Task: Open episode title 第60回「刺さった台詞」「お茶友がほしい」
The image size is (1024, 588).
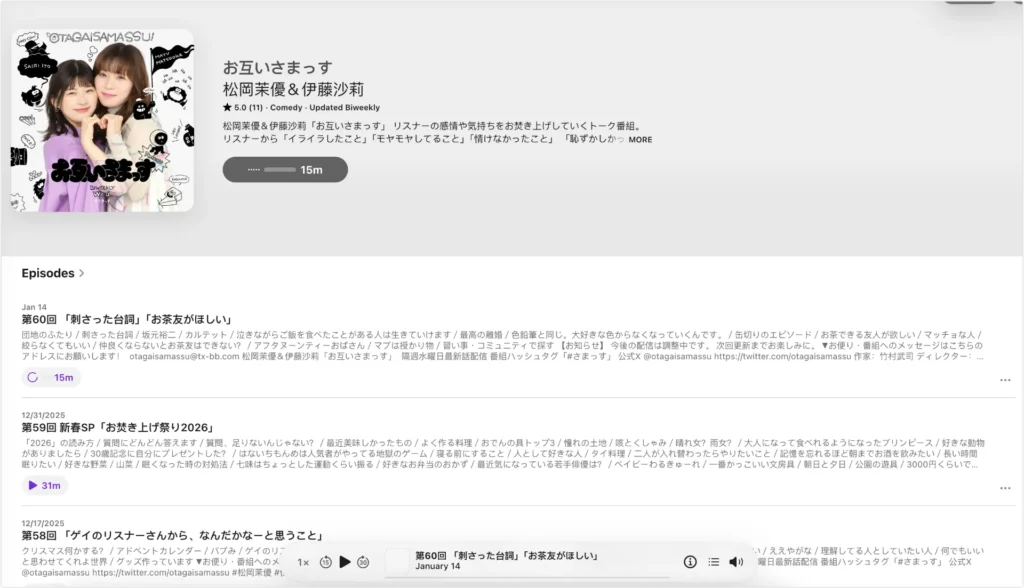Action: tap(127, 319)
